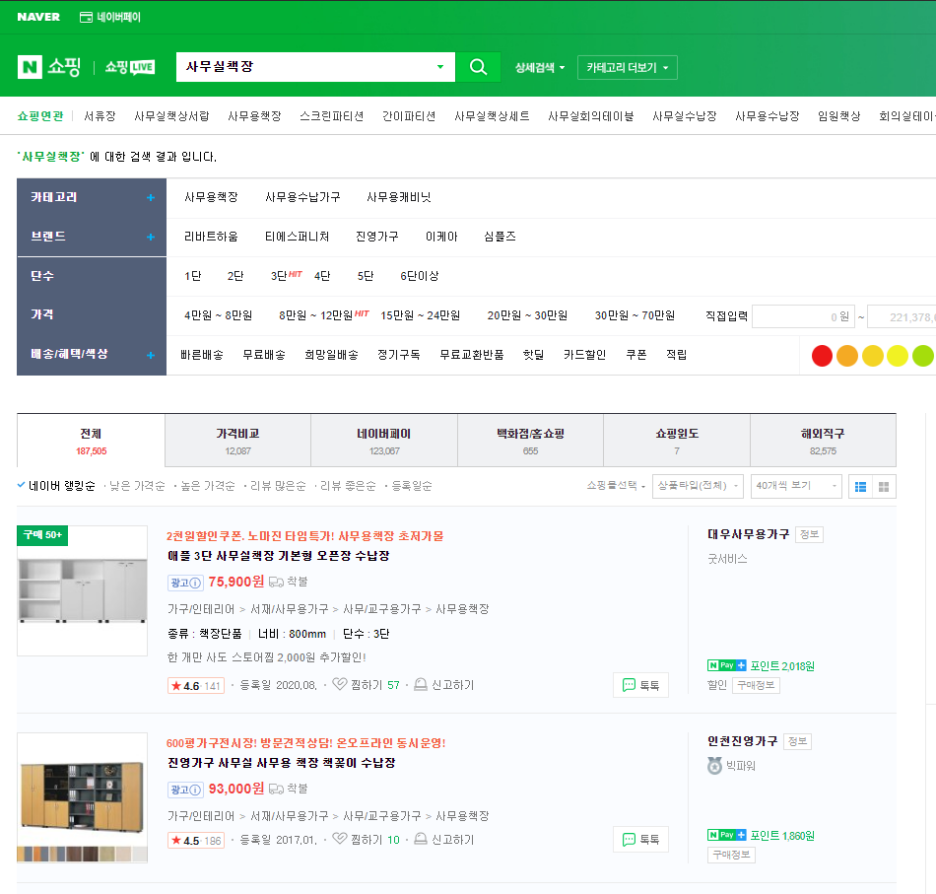Image resolution: width=936 pixels, height=894 pixels.
Task: Open the Shopping LIVE logo
Action: [130, 67]
